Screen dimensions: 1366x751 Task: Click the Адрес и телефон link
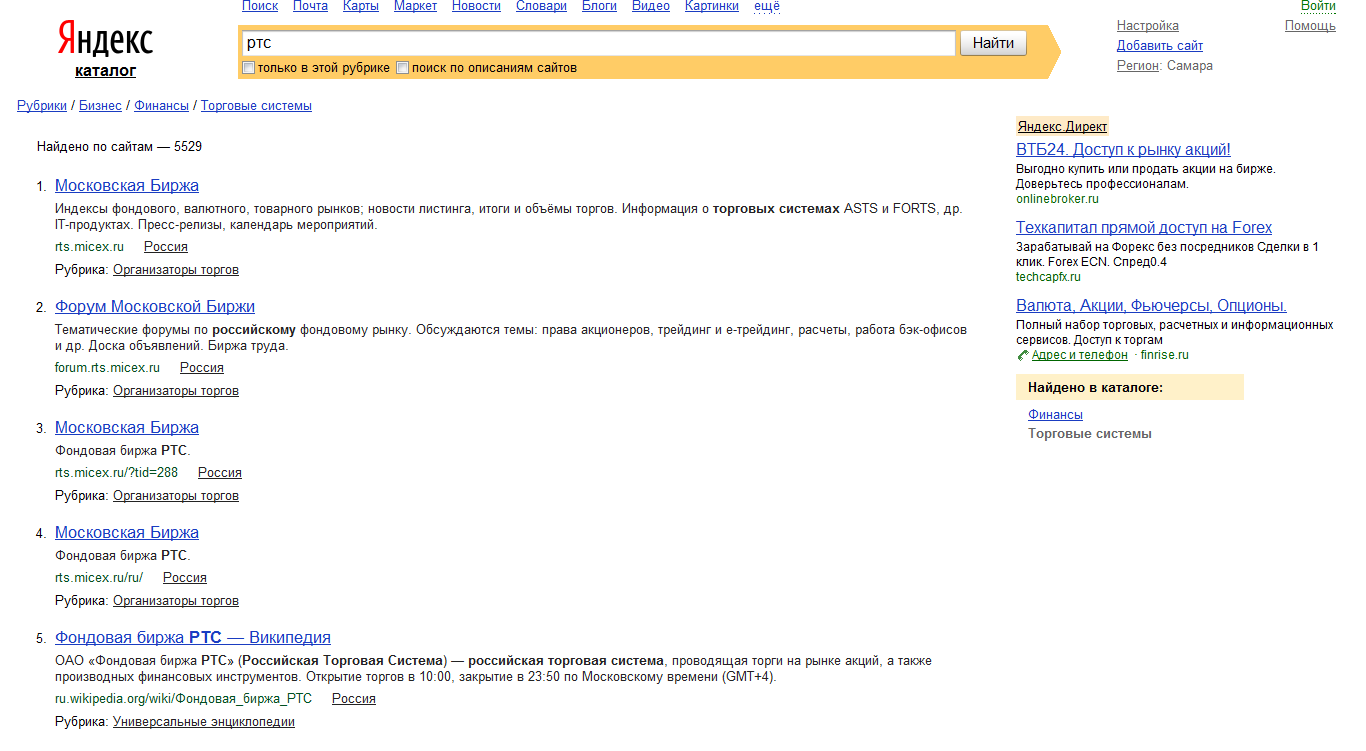point(1080,355)
